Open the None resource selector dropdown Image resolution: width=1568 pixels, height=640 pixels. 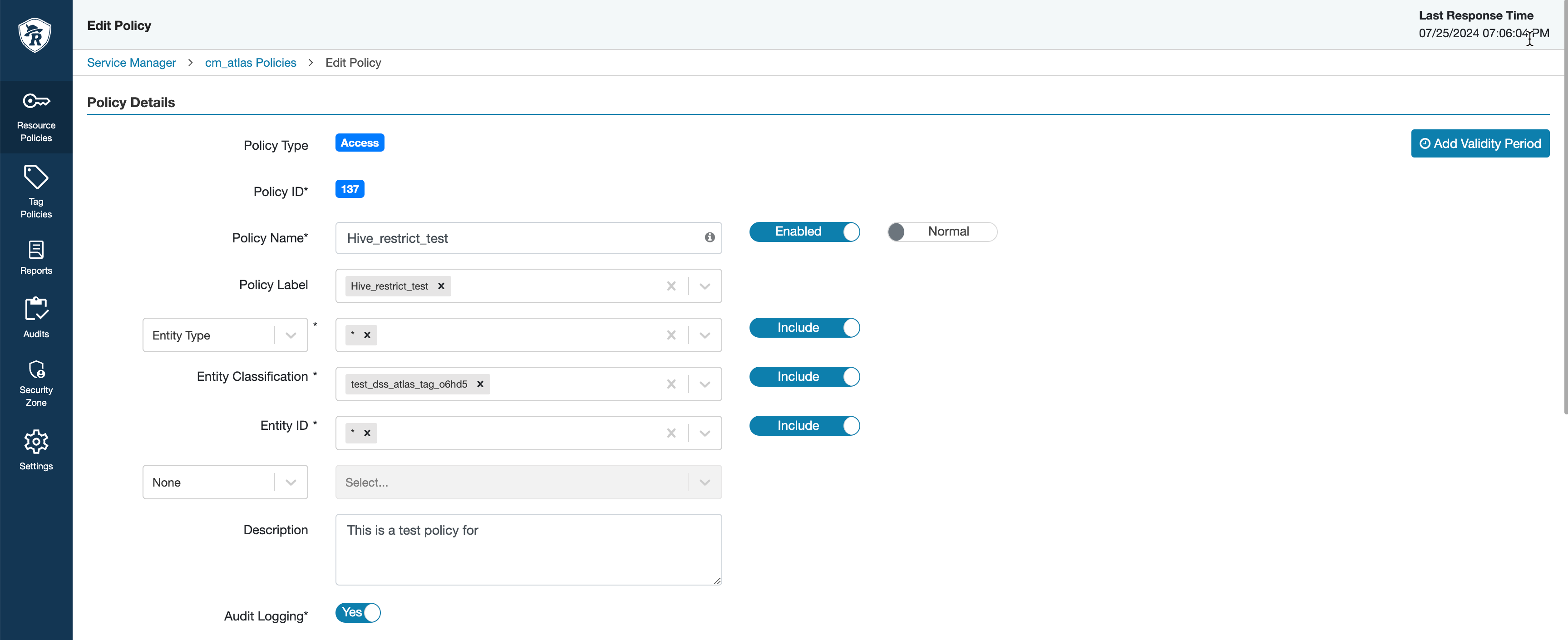point(291,482)
